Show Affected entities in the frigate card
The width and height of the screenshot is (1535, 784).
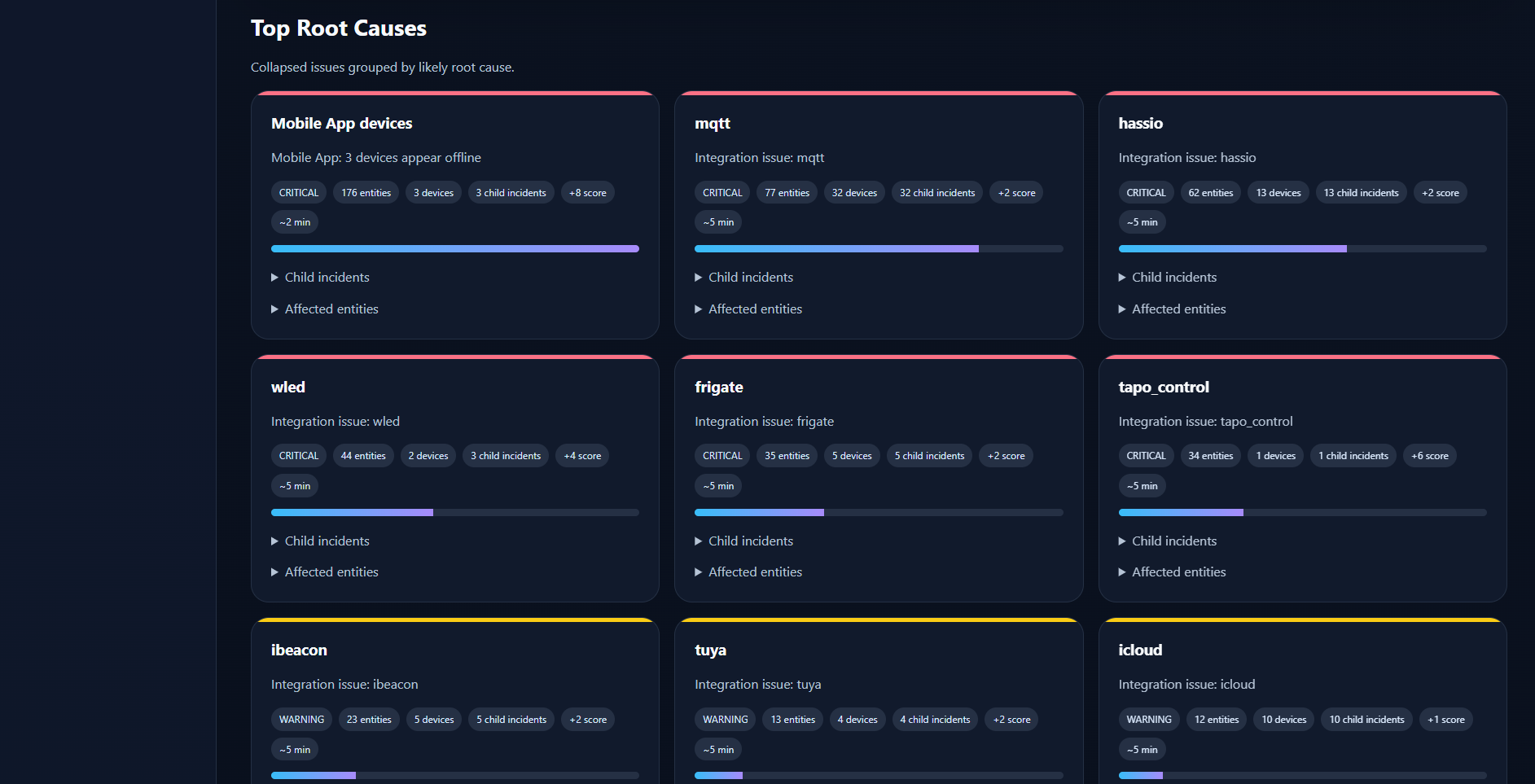[x=748, y=572]
